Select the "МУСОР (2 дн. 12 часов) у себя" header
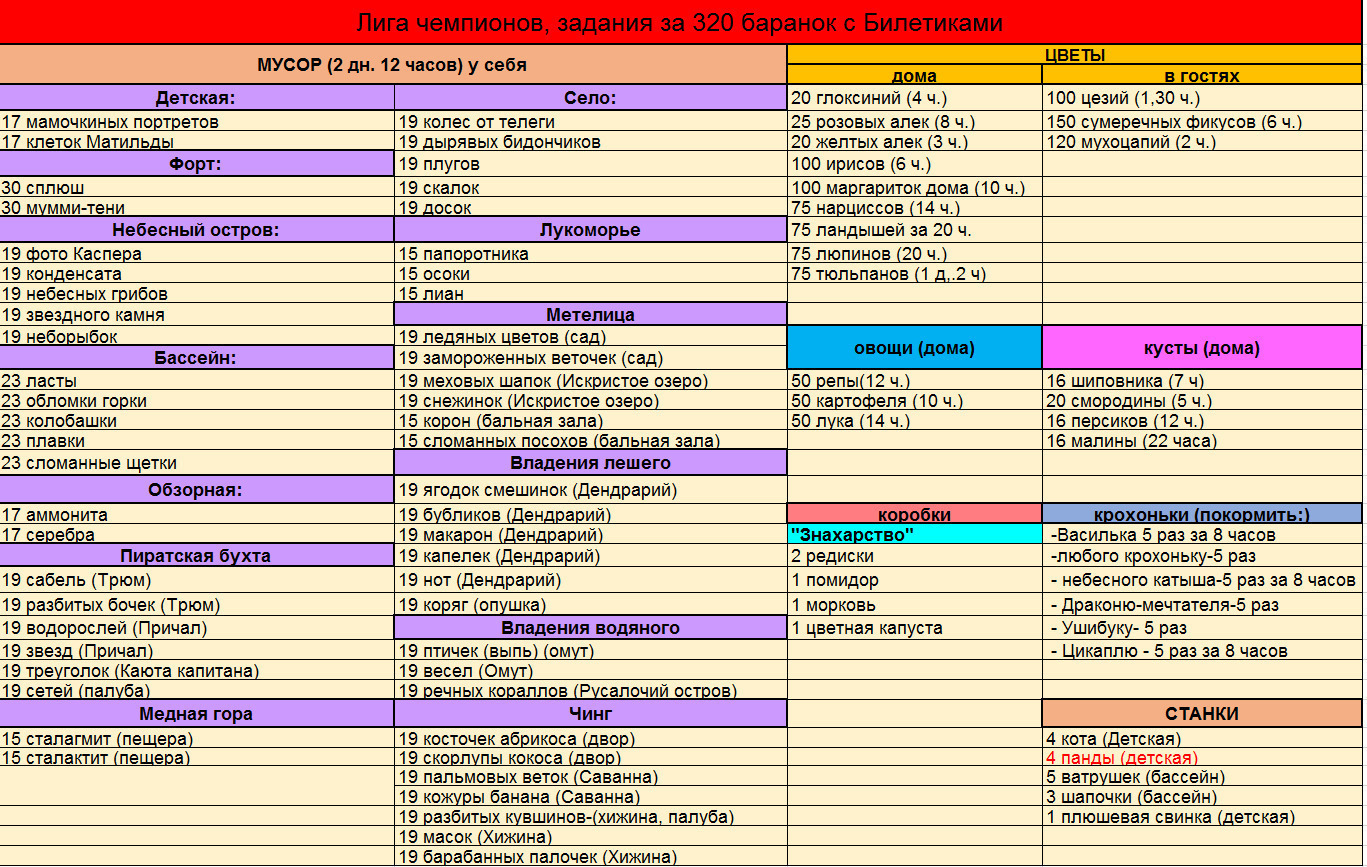Screen dimensions: 1367x867 click(393, 65)
